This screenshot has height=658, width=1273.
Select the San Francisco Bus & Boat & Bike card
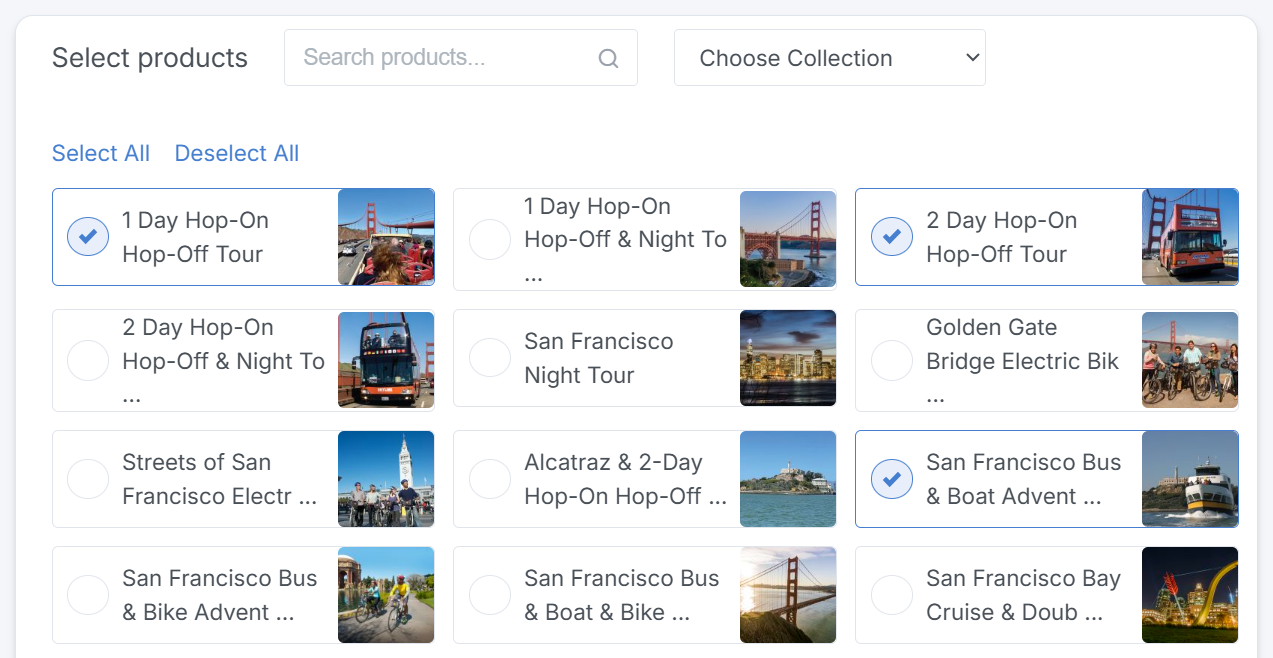click(620, 595)
